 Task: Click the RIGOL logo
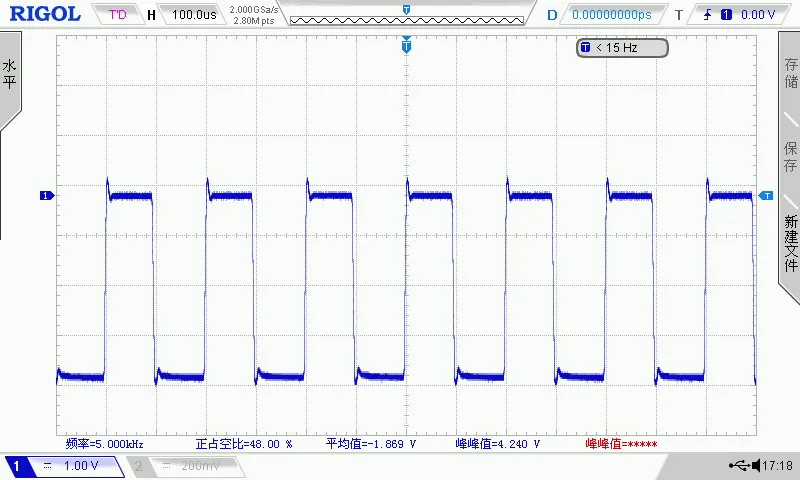coord(45,14)
